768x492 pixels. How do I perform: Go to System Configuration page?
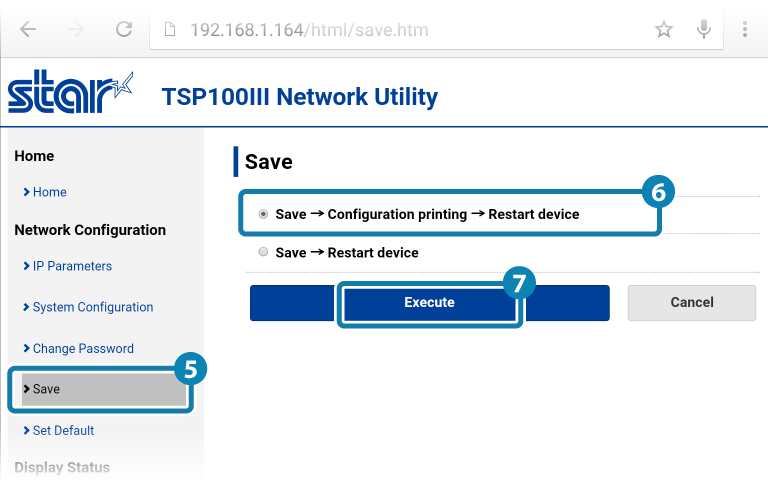92,307
